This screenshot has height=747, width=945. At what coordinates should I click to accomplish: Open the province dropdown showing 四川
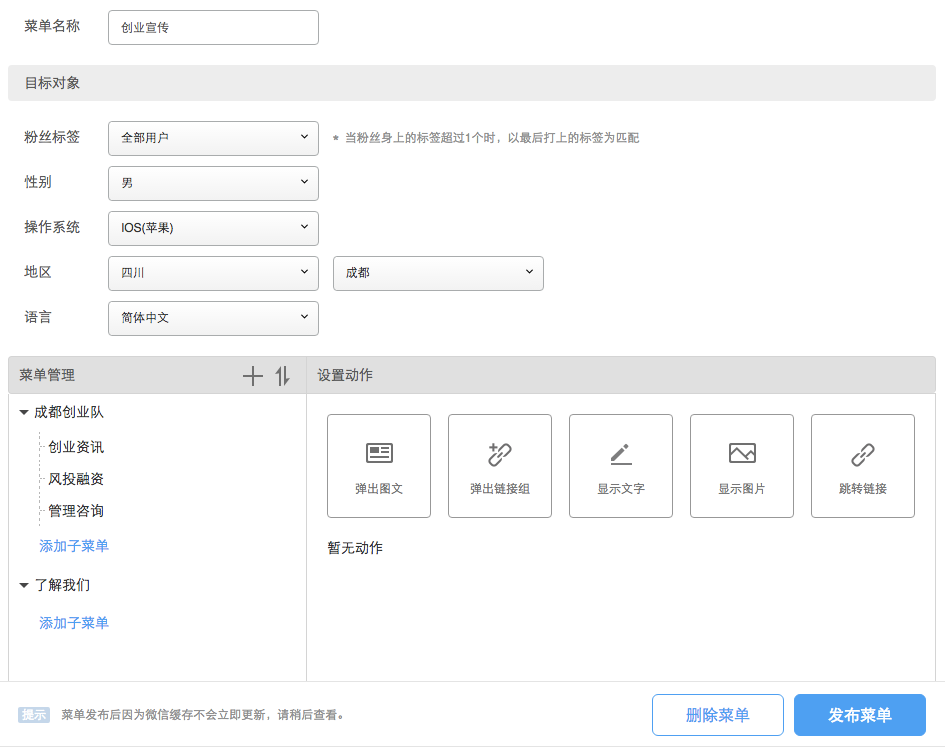click(213, 273)
